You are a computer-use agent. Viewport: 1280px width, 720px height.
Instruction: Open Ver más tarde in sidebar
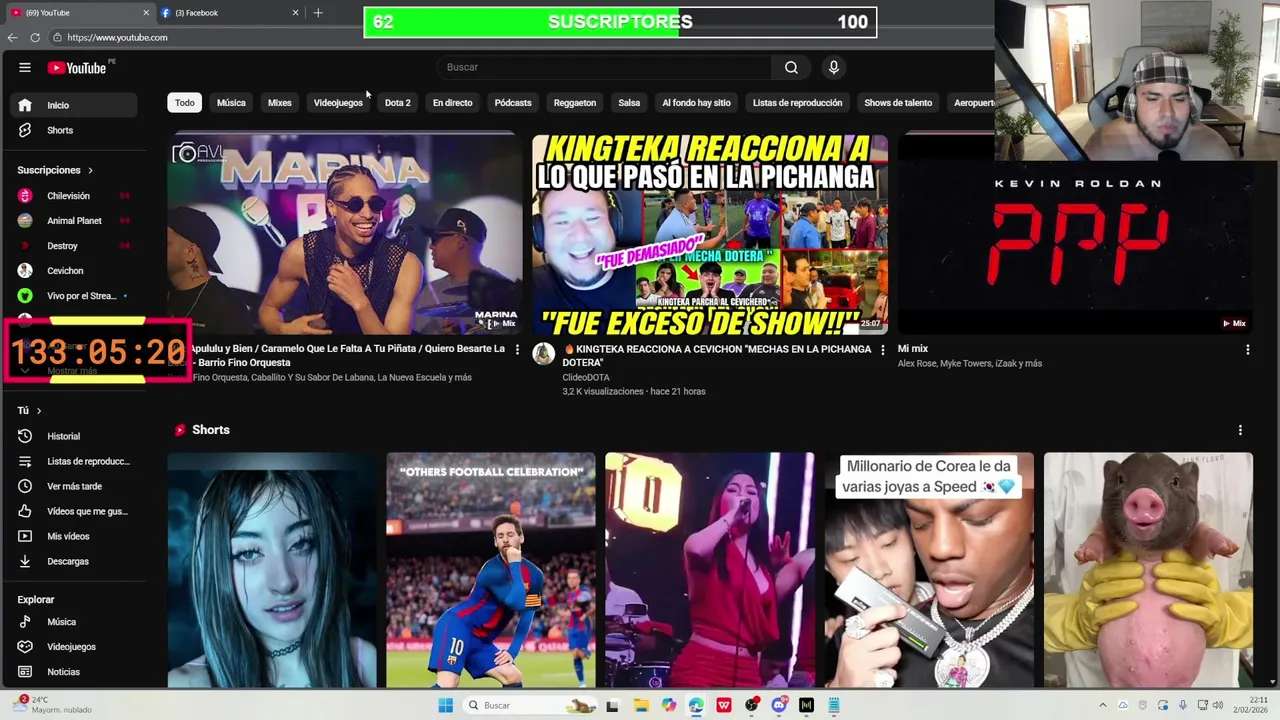click(74, 486)
